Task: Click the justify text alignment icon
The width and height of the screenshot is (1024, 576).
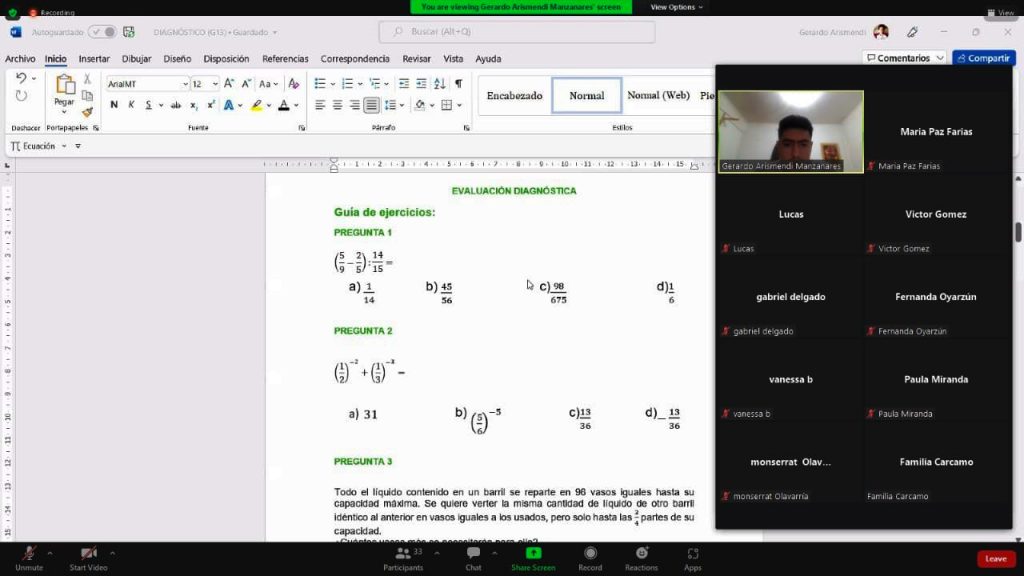Action: click(371, 105)
